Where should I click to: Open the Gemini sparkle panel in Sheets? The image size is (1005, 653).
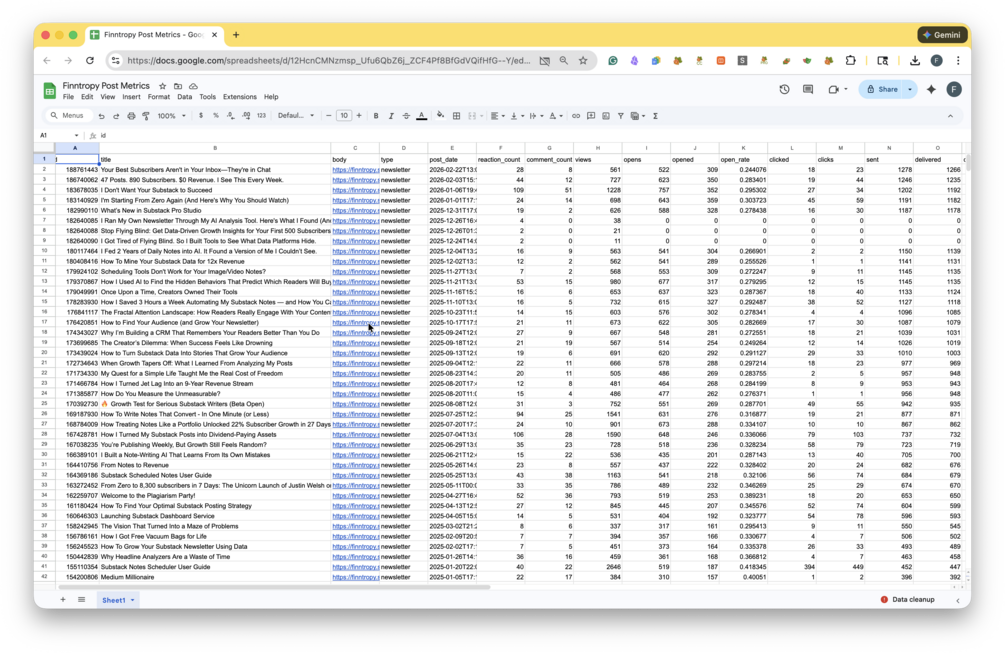tap(931, 90)
